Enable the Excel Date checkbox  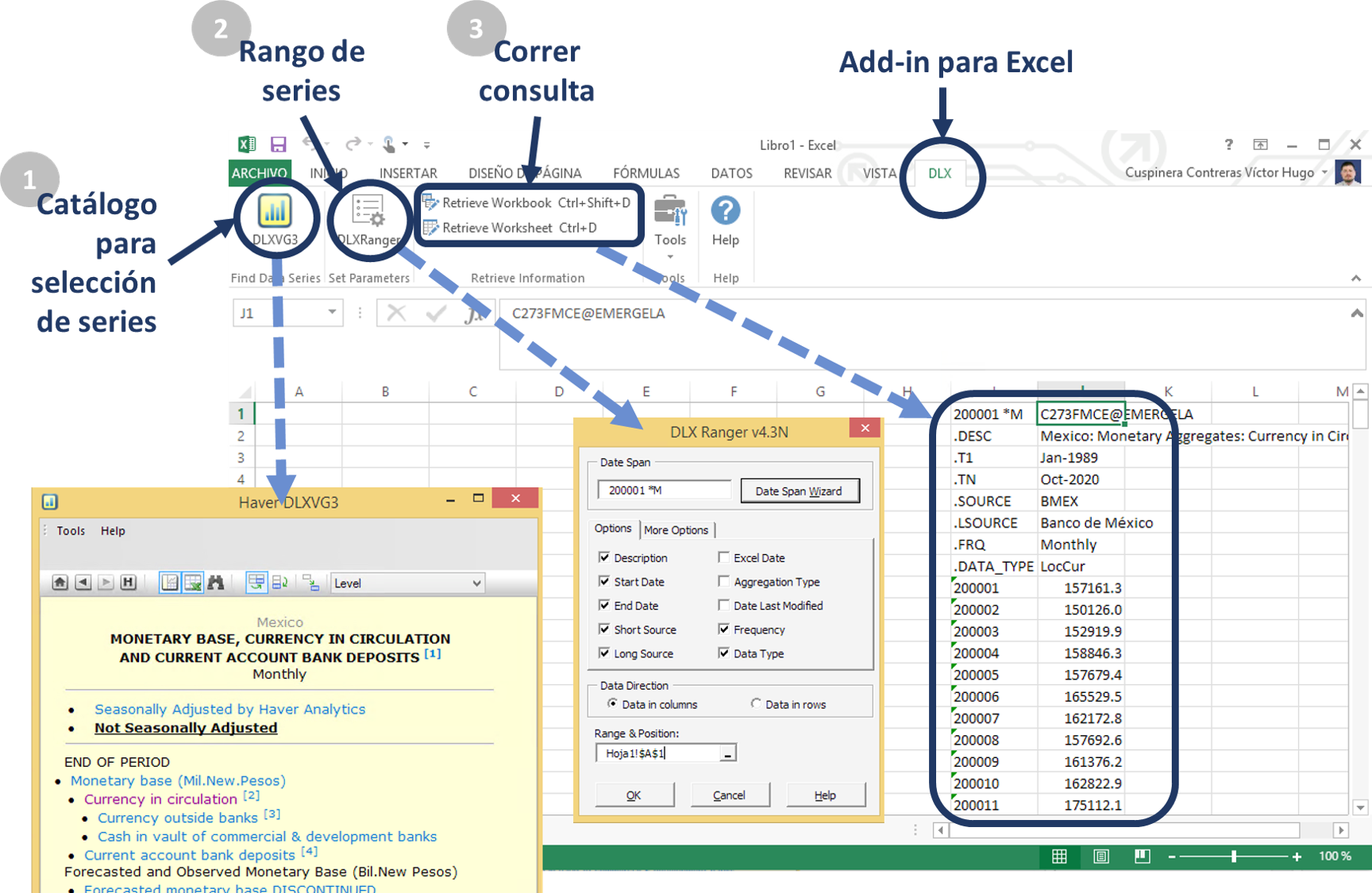(723, 558)
